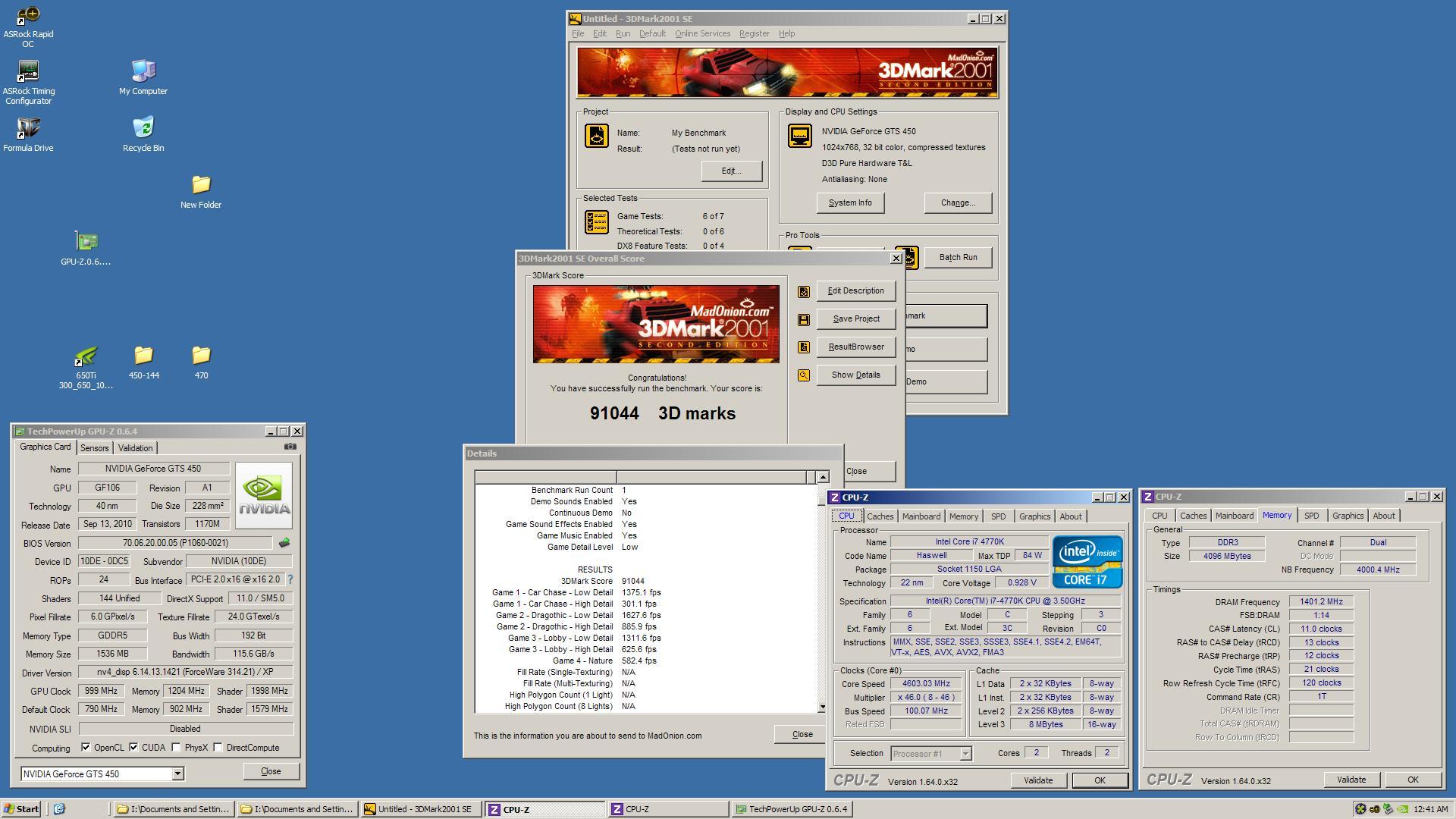This screenshot has height=819, width=1456.
Task: Toggle the DirectCompute checkbox in GPU-Z
Action: [218, 748]
